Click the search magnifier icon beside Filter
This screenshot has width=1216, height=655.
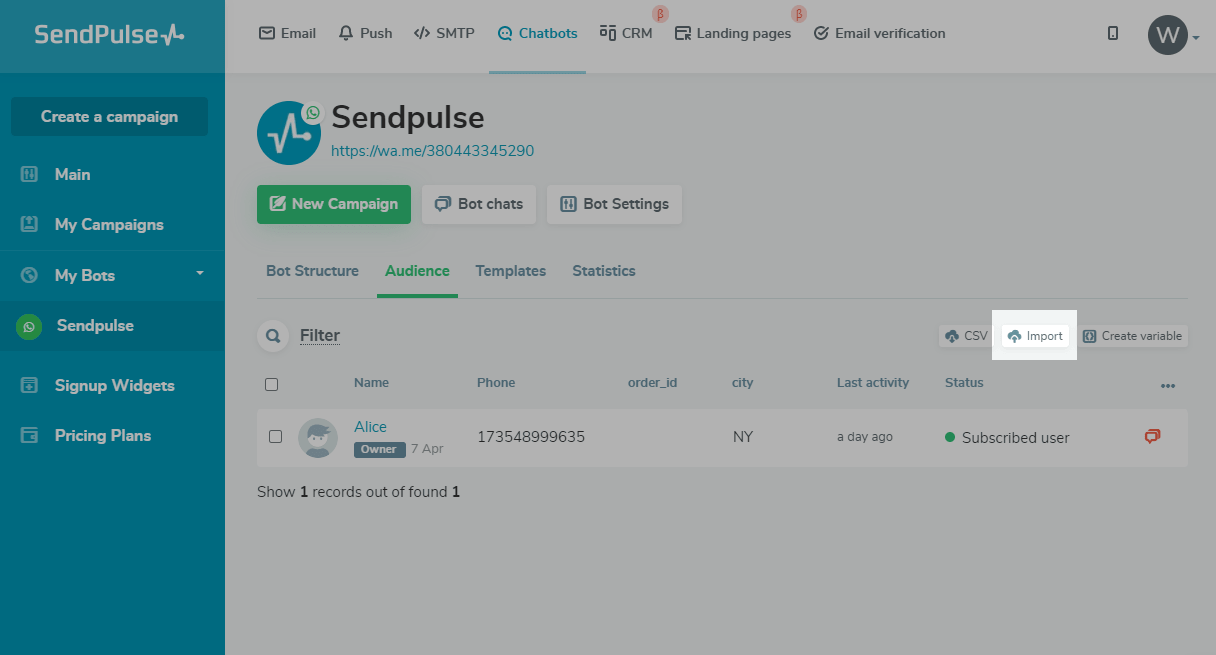[272, 336]
